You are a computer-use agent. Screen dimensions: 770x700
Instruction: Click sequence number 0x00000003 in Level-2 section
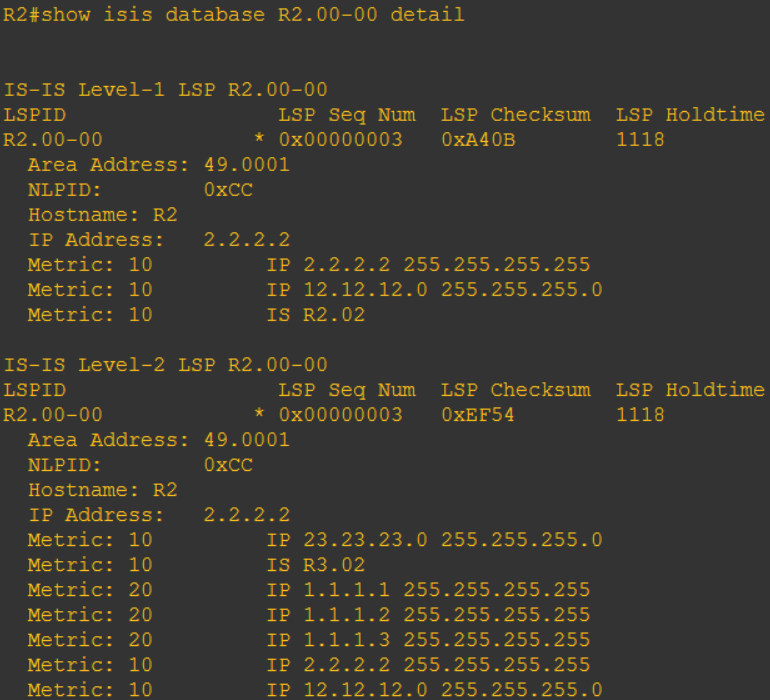340,415
